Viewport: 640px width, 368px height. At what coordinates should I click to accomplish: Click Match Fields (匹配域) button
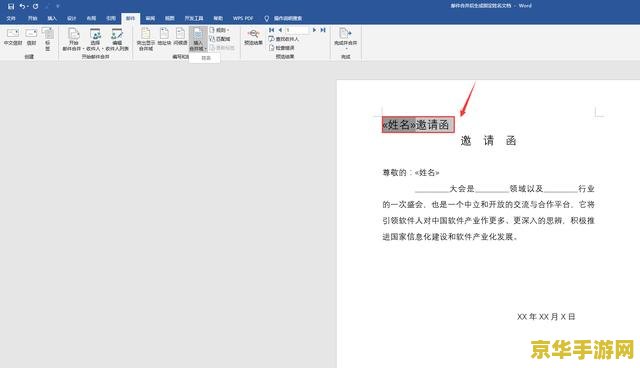pos(220,39)
